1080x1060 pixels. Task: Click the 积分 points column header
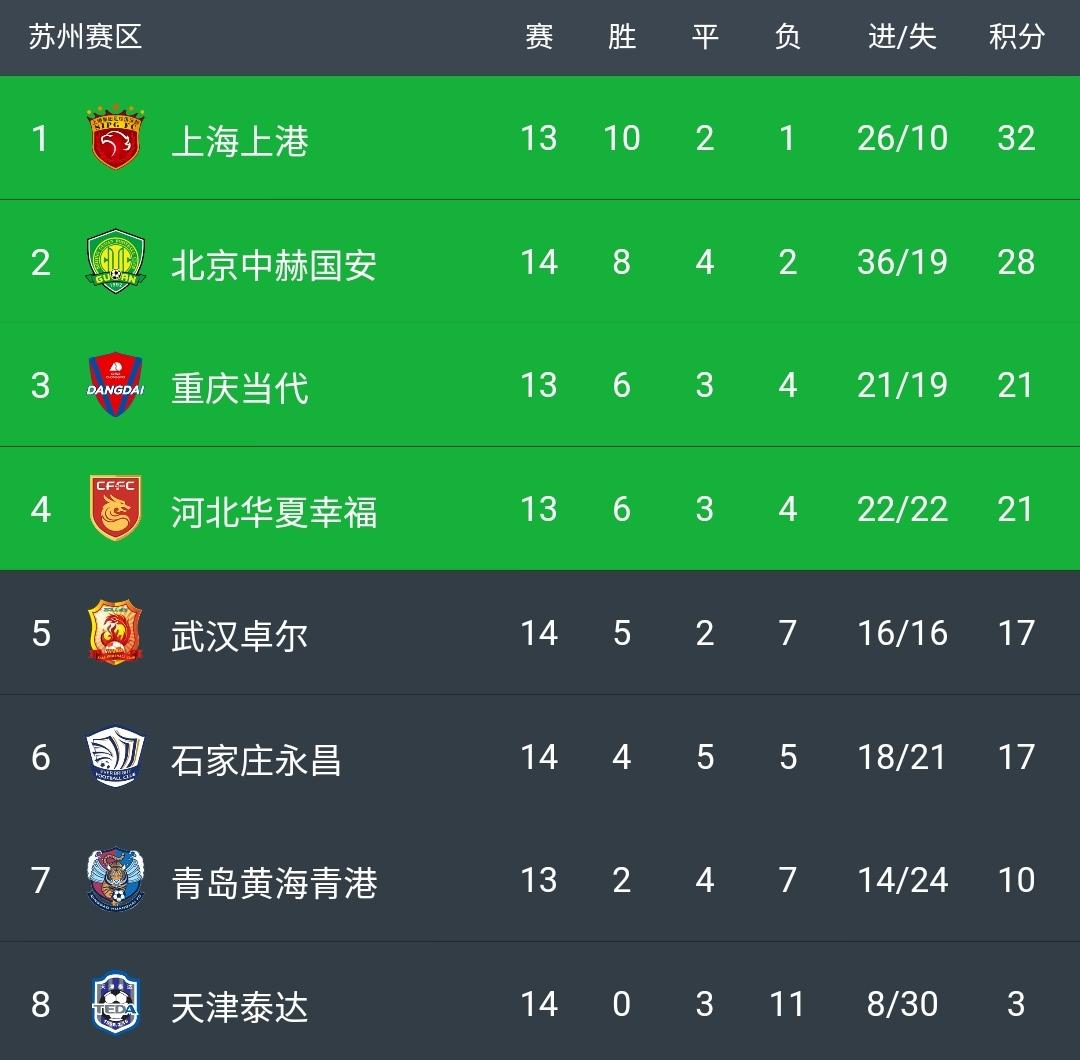pyautogui.click(x=1016, y=38)
